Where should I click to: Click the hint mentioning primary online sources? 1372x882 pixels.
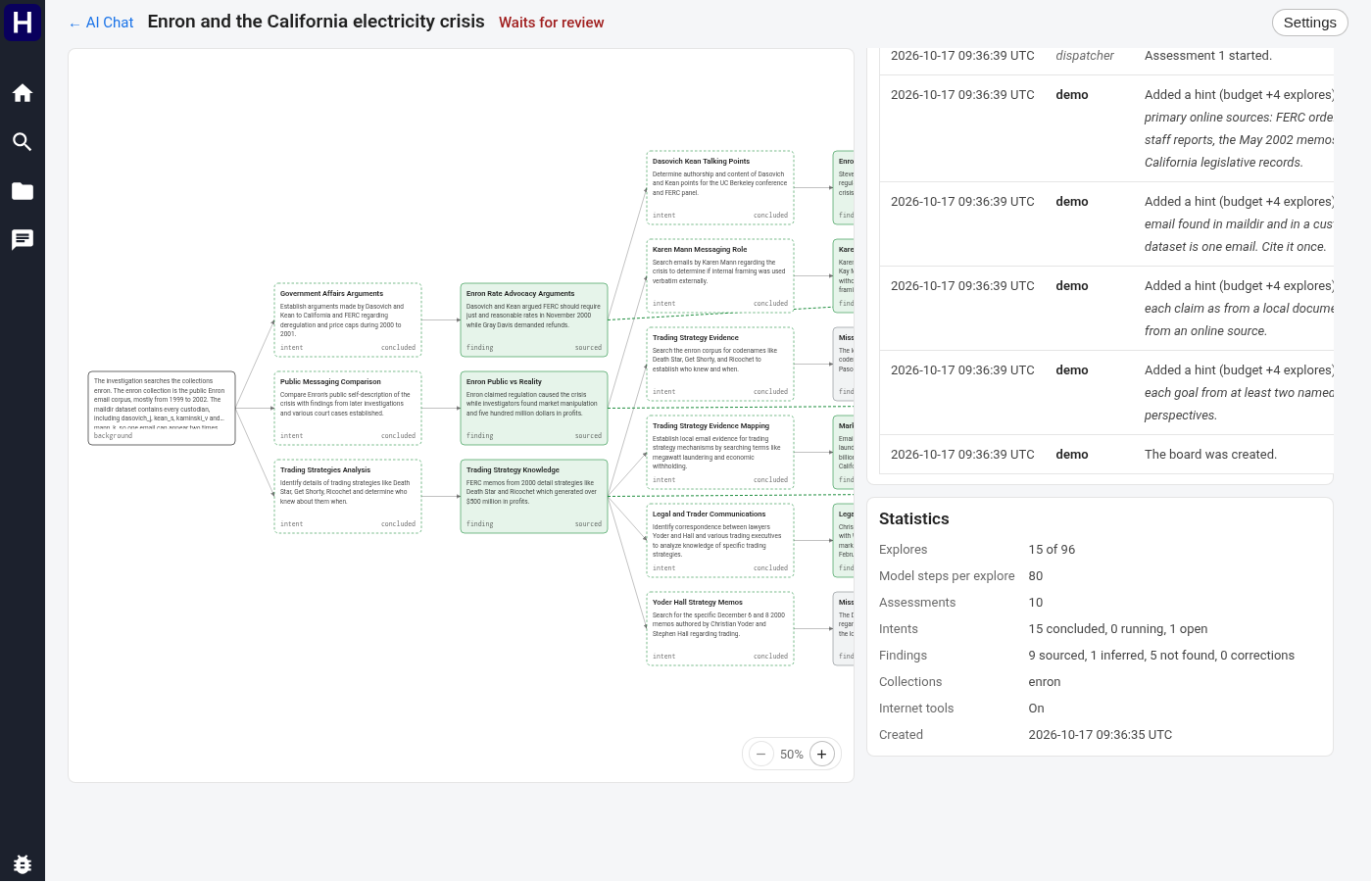[x=1239, y=128]
